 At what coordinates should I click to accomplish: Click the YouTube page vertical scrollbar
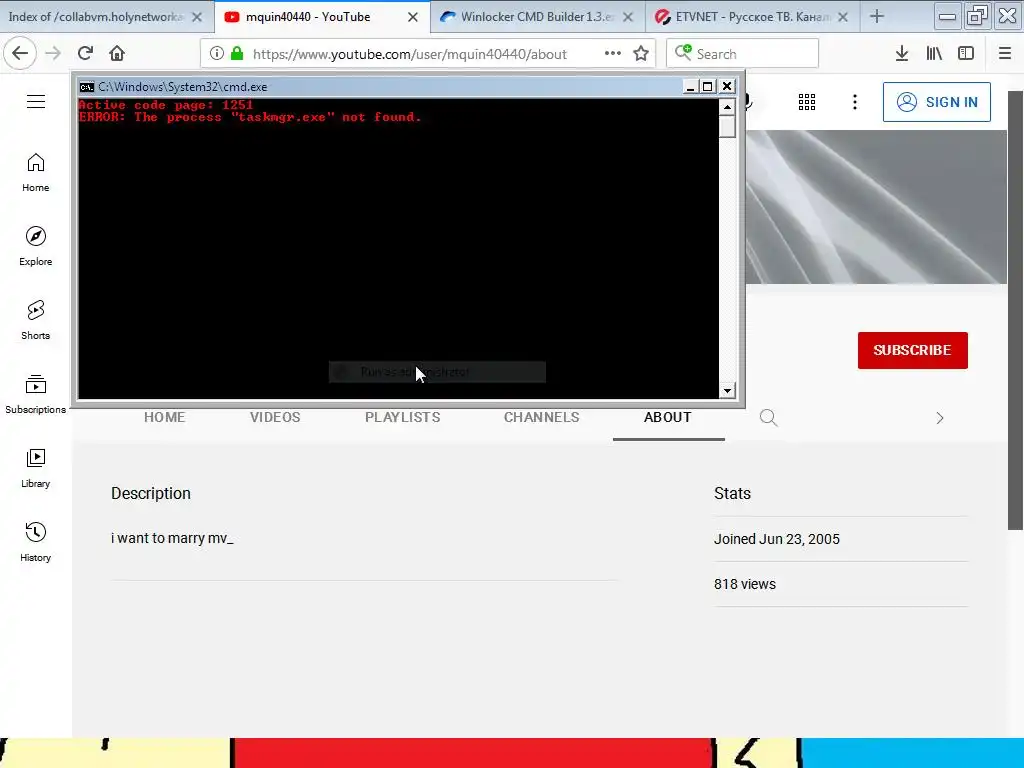(x=1015, y=310)
